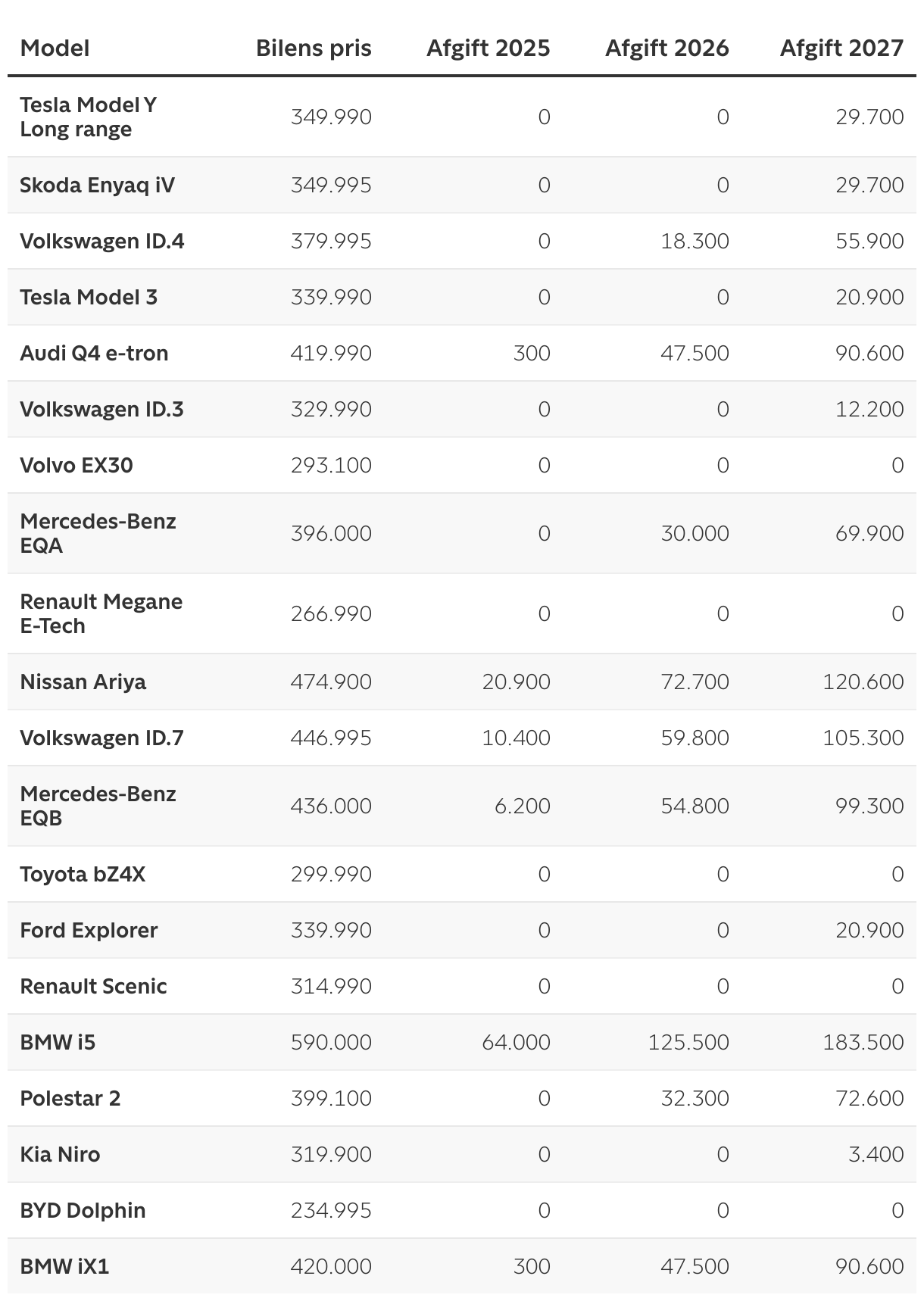Click the Skoda Enyaq iV model name
The width and height of the screenshot is (924, 1301).
pyautogui.click(x=97, y=186)
